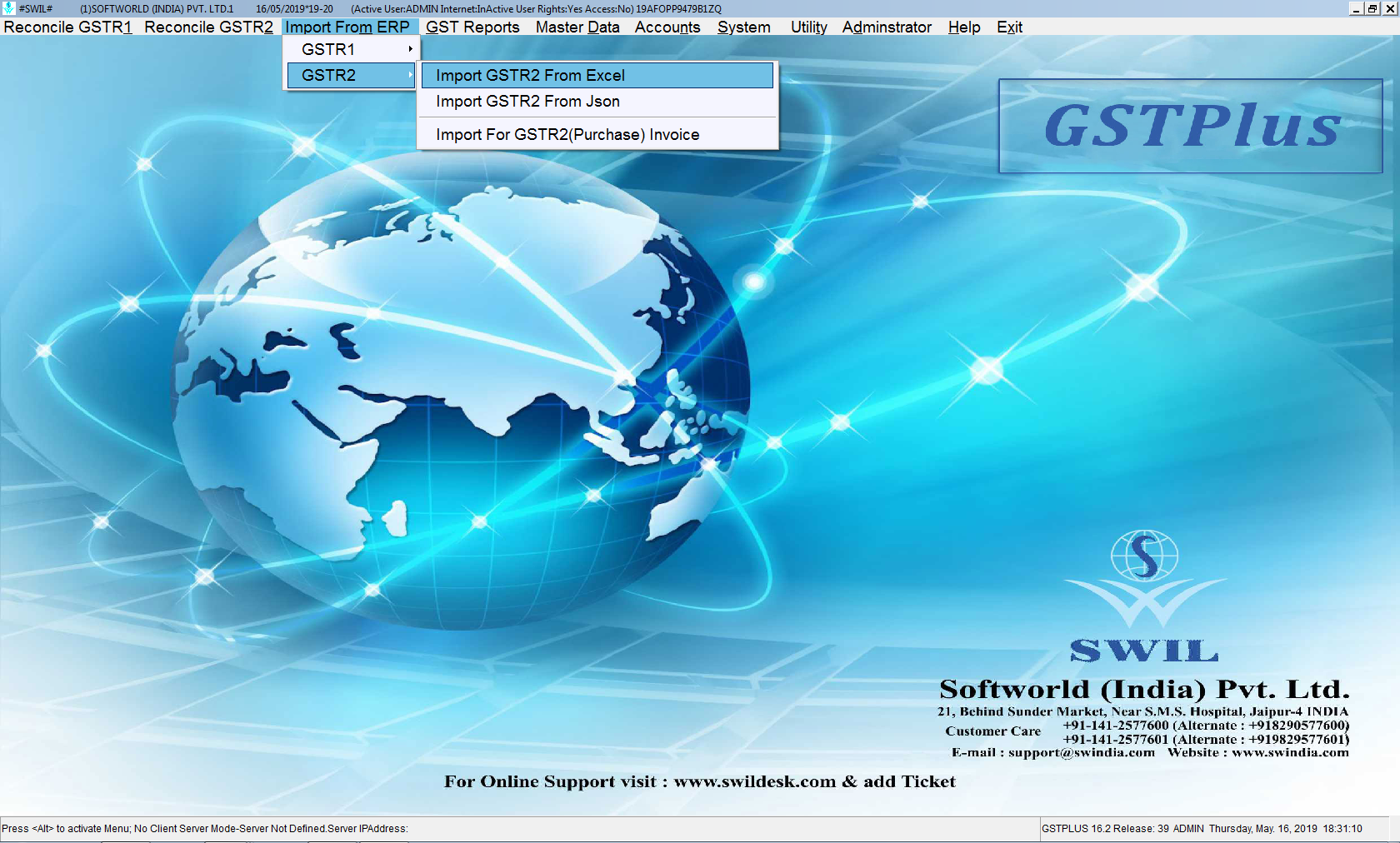1400x843 pixels.
Task: Click the www.swindia.com website text
Action: click(x=1290, y=752)
